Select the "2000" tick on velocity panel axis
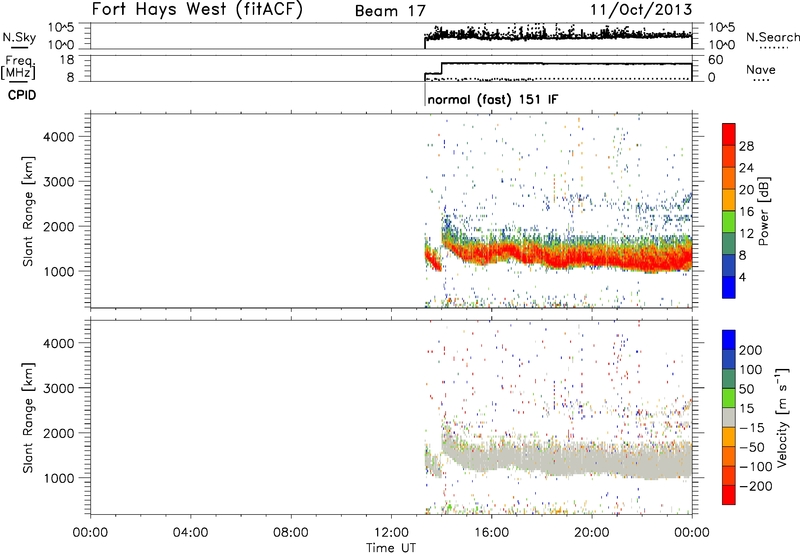 (x=59, y=433)
